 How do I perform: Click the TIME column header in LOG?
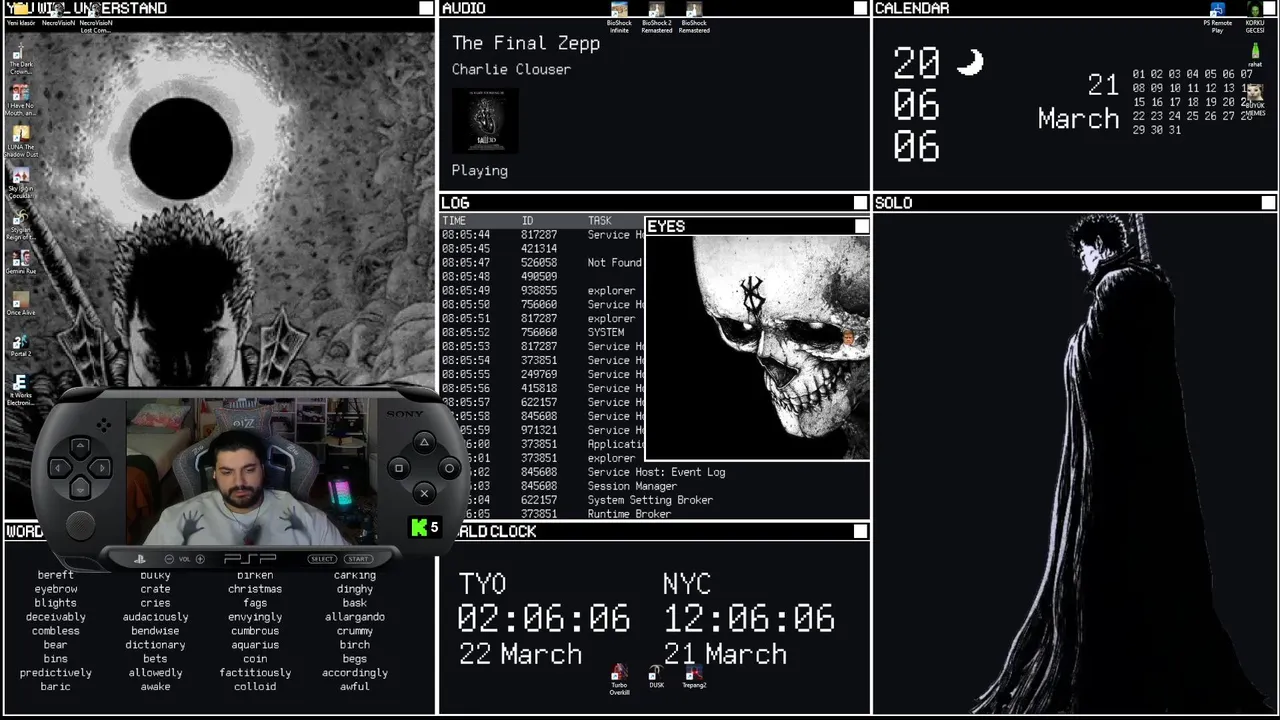[454, 221]
